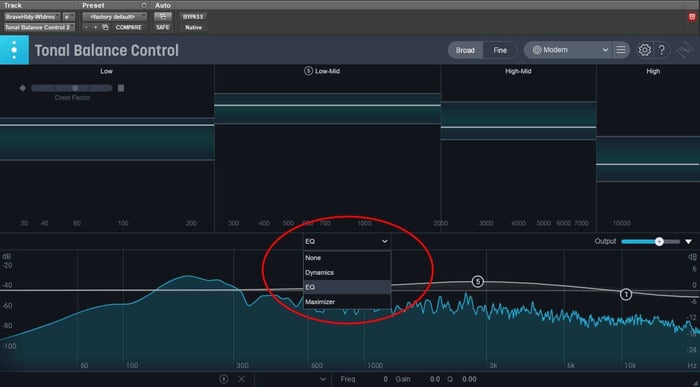Click the preset folder icon next to COMPARE
Screen dimensions: 700x387
click(x=105, y=27)
